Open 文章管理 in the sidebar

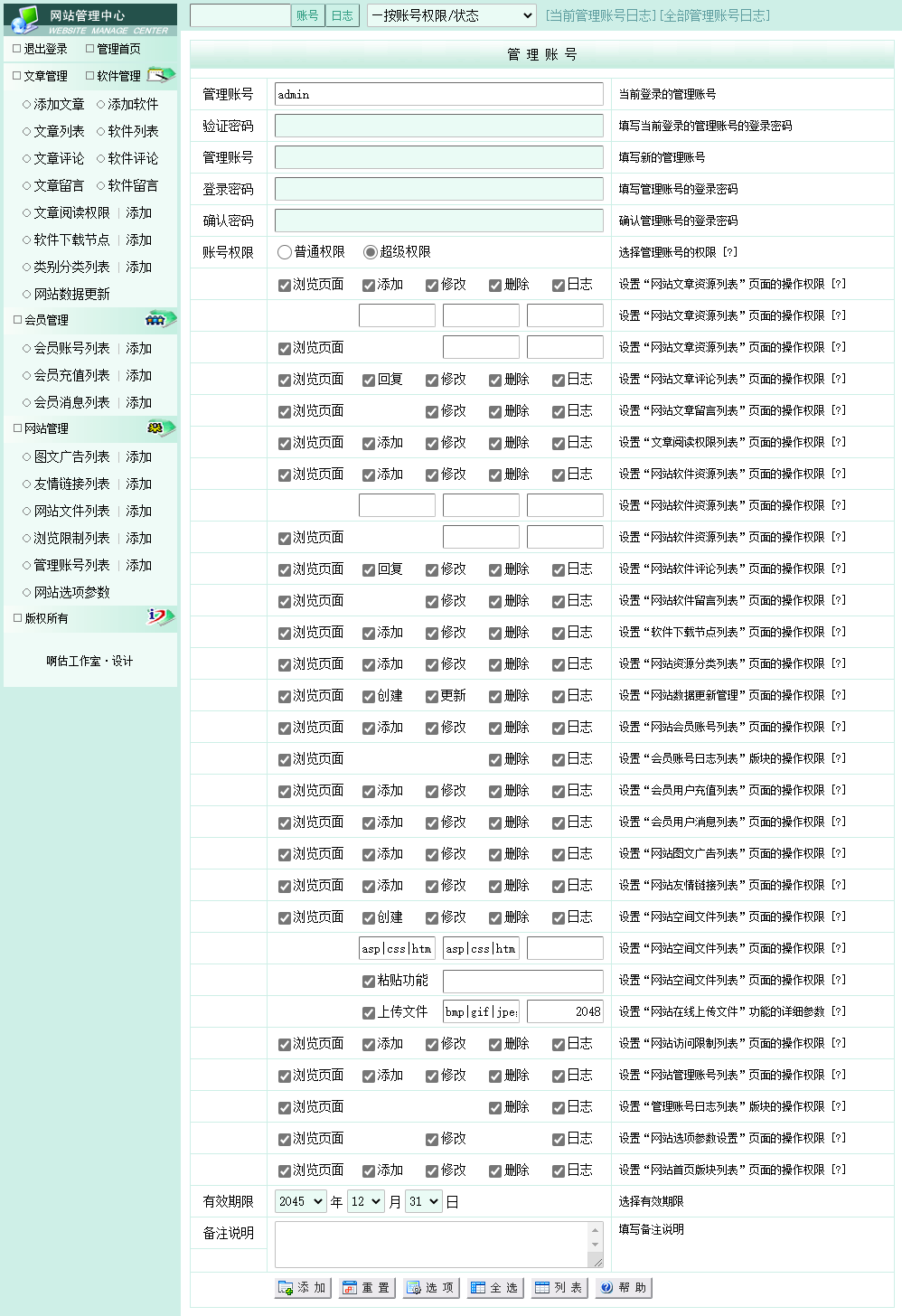pos(46,76)
